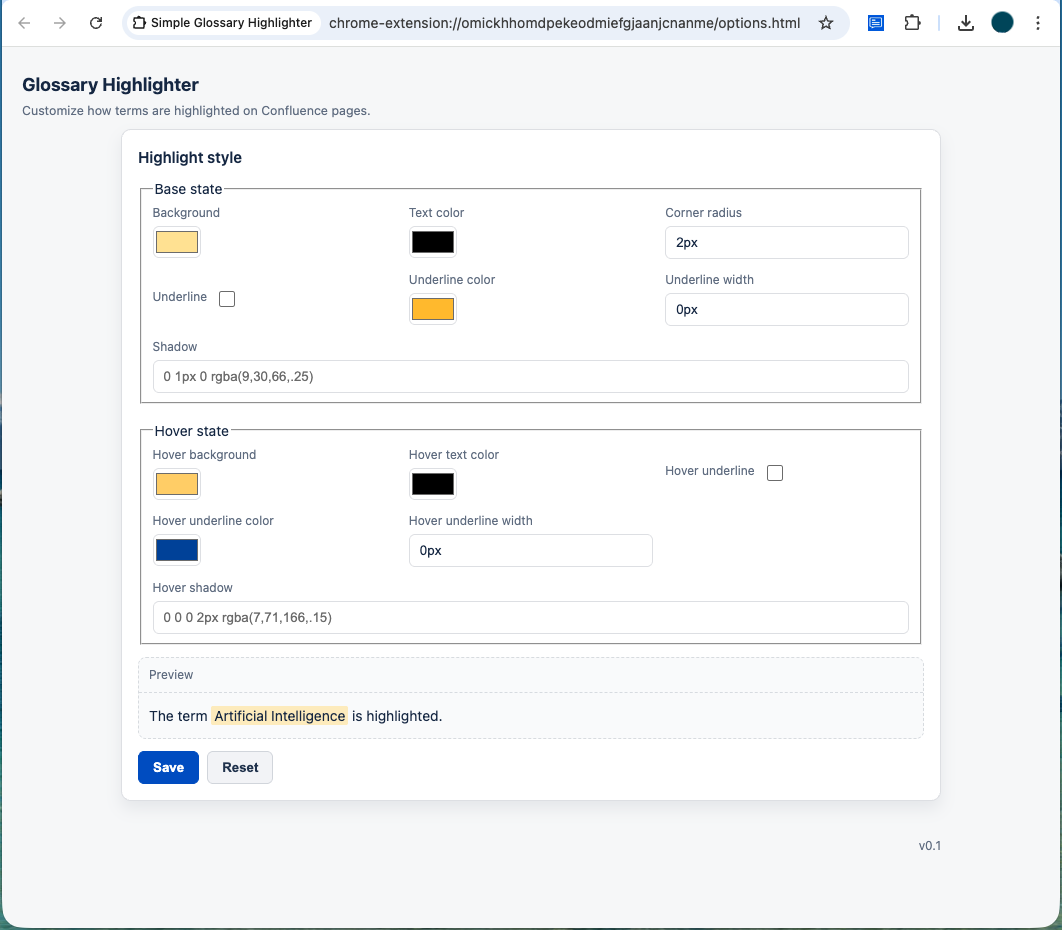The image size is (1062, 930).
Task: Click the Corner radius input field
Action: tap(787, 242)
